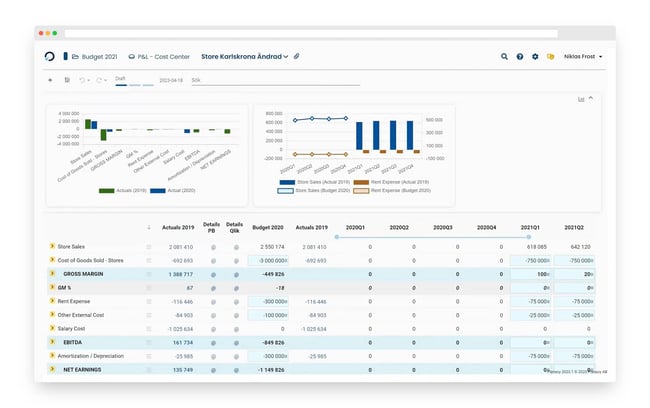650x408 pixels.
Task: Click the undo arrow icon
Action: click(82, 80)
